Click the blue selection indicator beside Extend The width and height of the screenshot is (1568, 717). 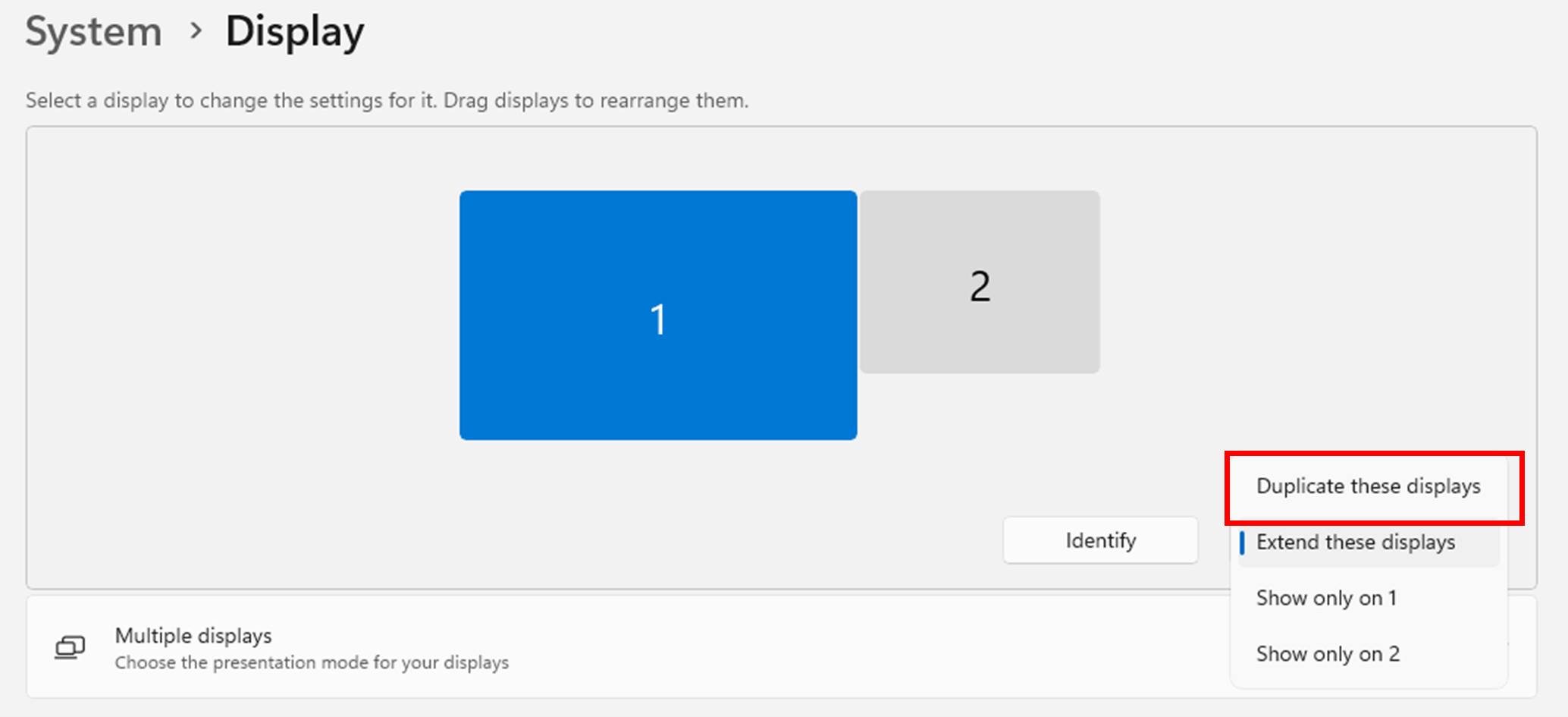[x=1242, y=542]
